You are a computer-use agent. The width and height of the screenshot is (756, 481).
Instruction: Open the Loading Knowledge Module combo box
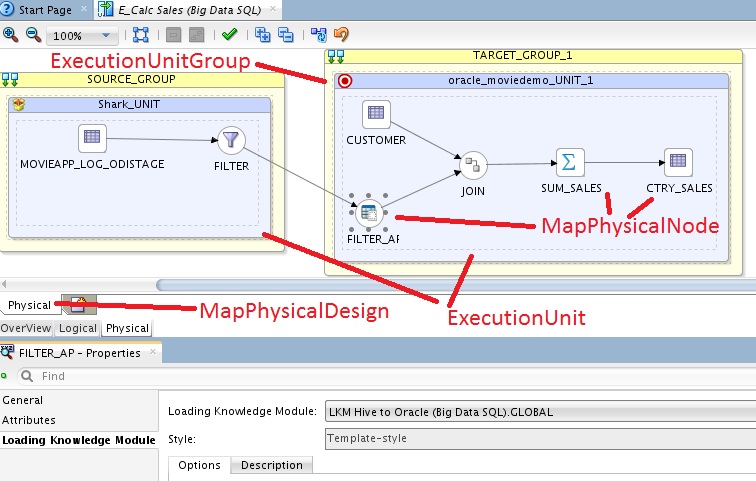point(540,411)
